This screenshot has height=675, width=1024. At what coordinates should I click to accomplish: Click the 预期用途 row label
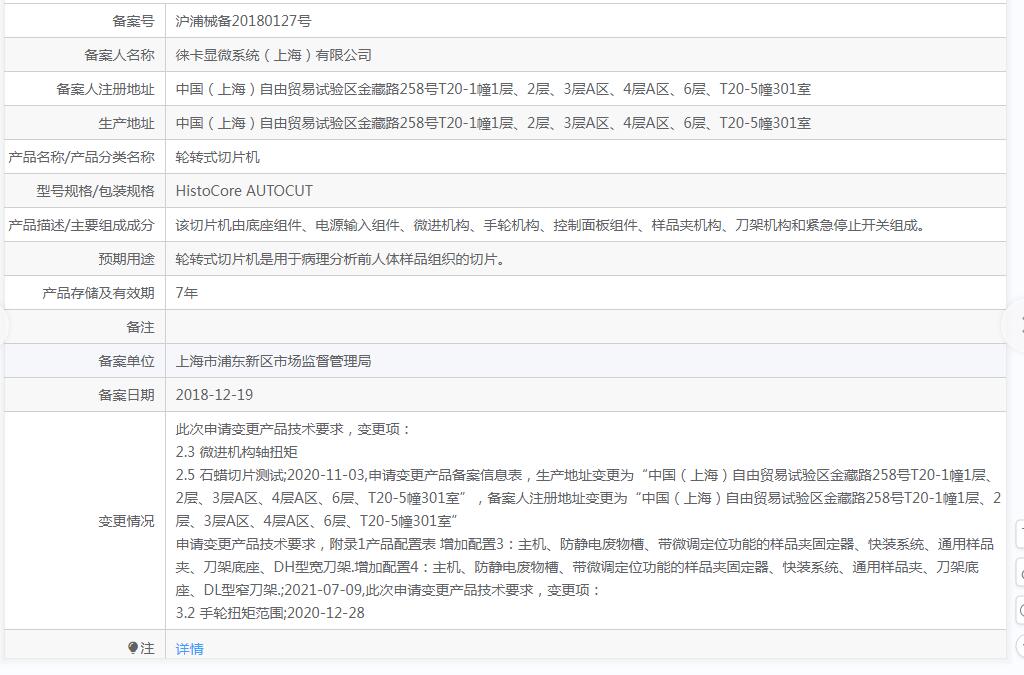click(127, 259)
